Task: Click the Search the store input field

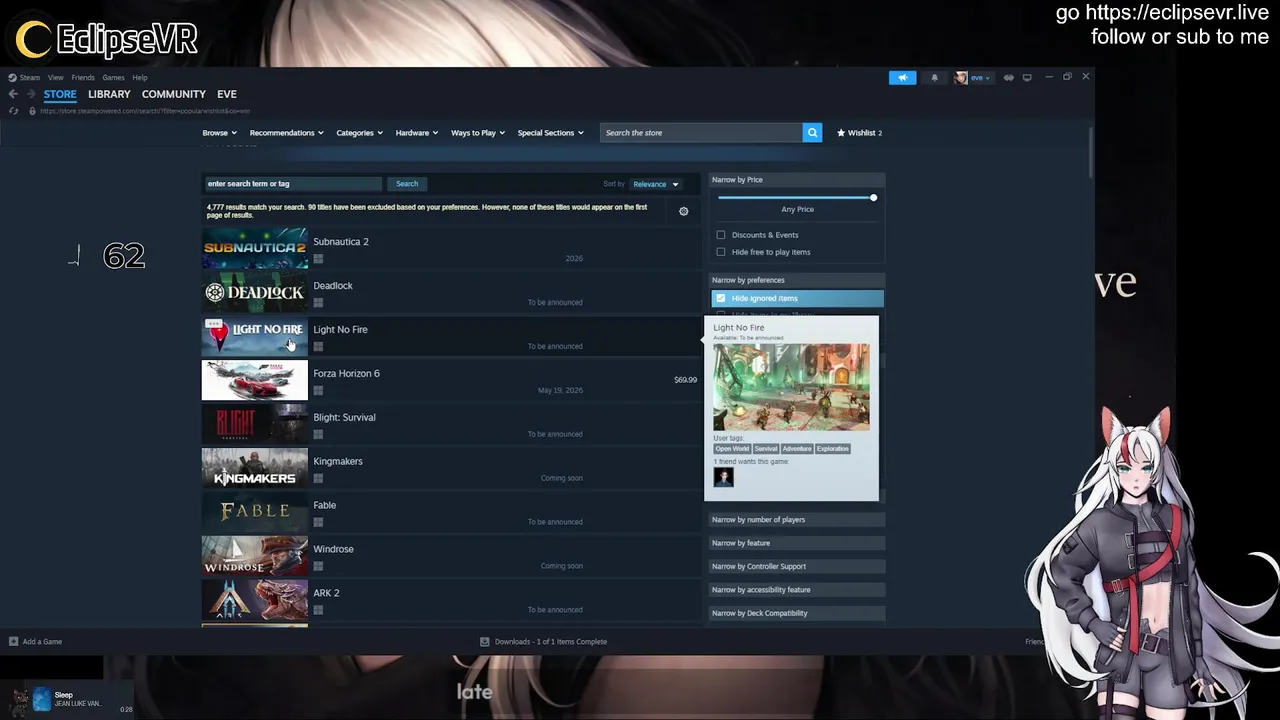Action: (701, 132)
